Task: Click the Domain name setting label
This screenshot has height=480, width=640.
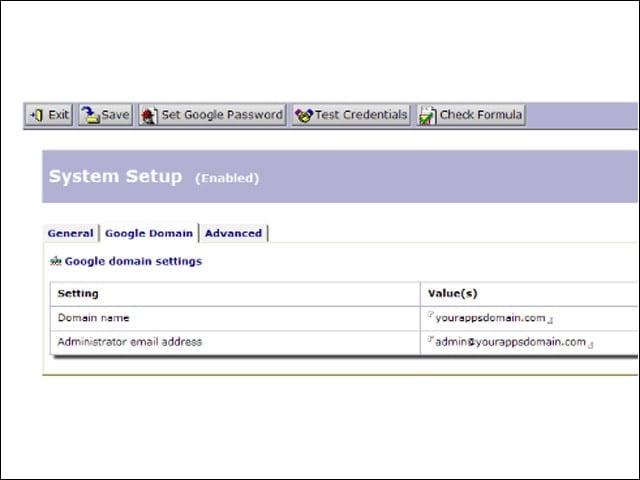Action: (x=93, y=318)
